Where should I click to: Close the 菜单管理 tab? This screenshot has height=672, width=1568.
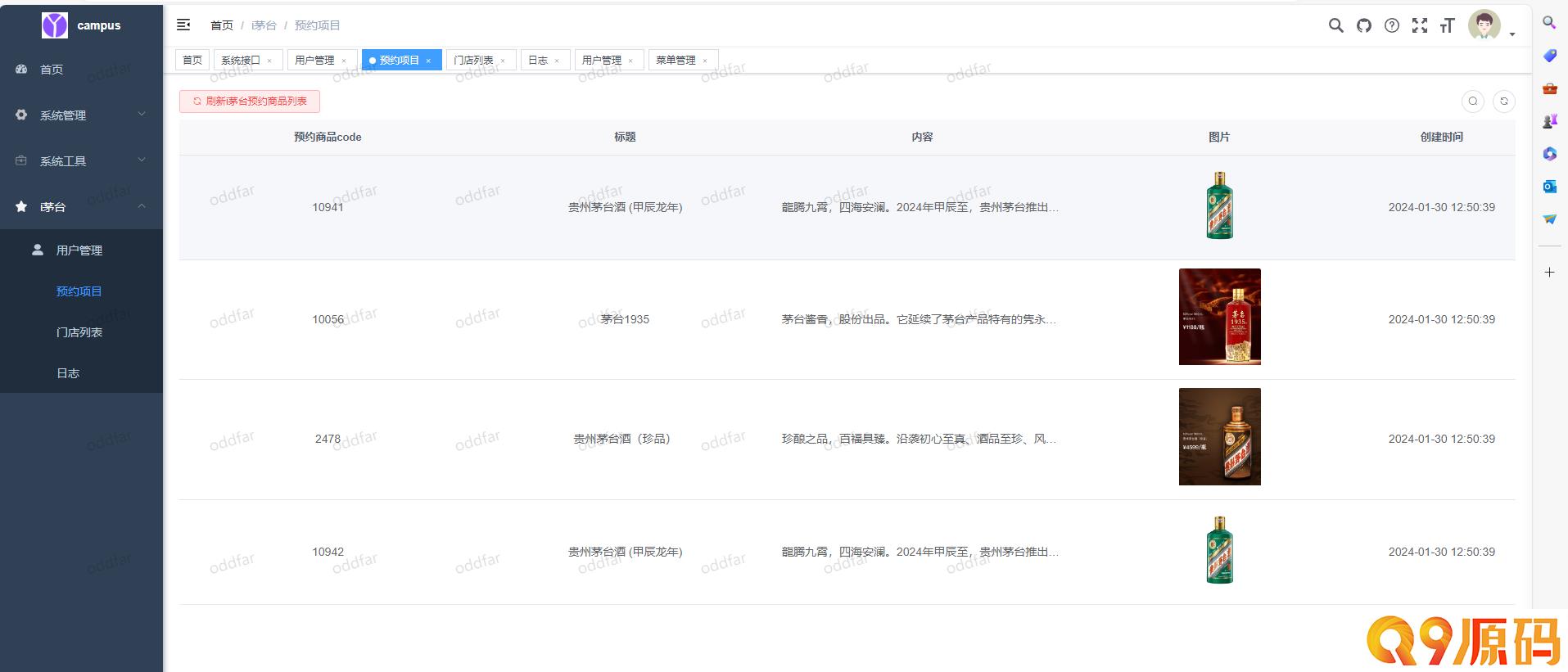point(705,61)
